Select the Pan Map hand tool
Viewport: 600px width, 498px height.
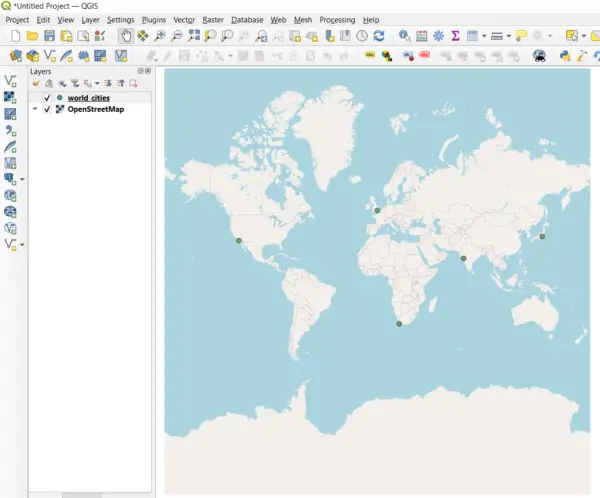[x=125, y=36]
